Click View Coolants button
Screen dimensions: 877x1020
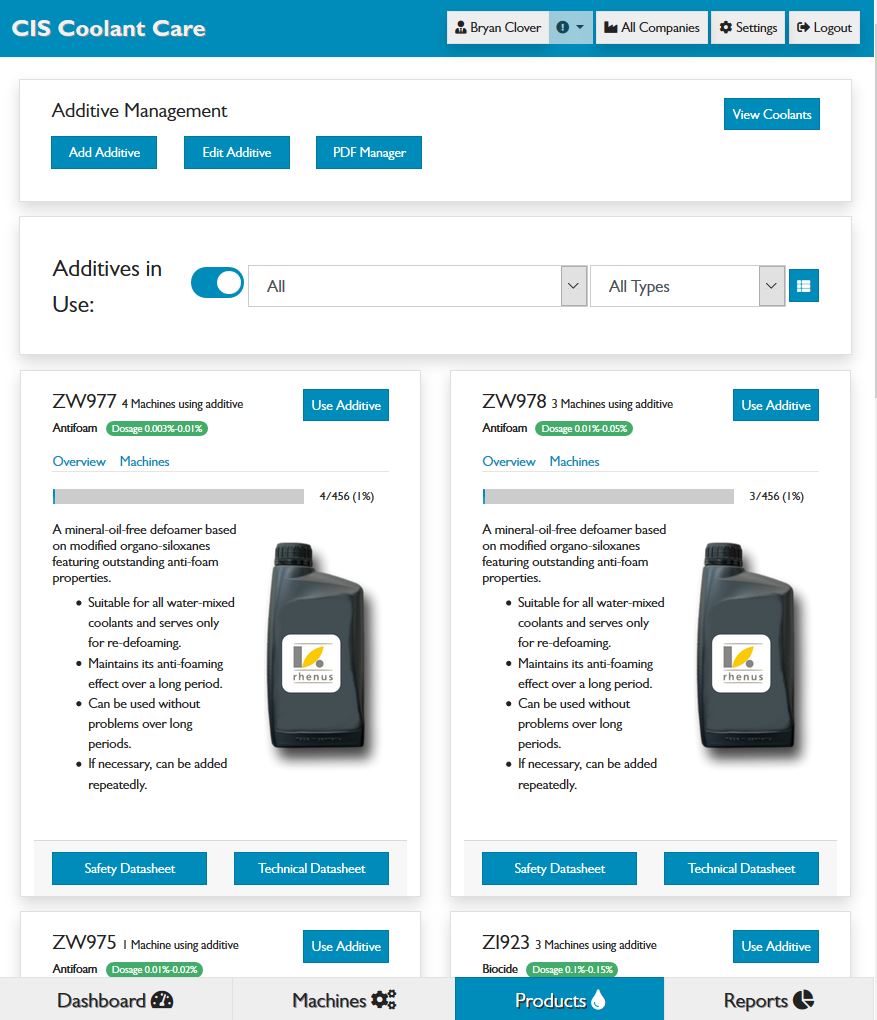click(771, 114)
